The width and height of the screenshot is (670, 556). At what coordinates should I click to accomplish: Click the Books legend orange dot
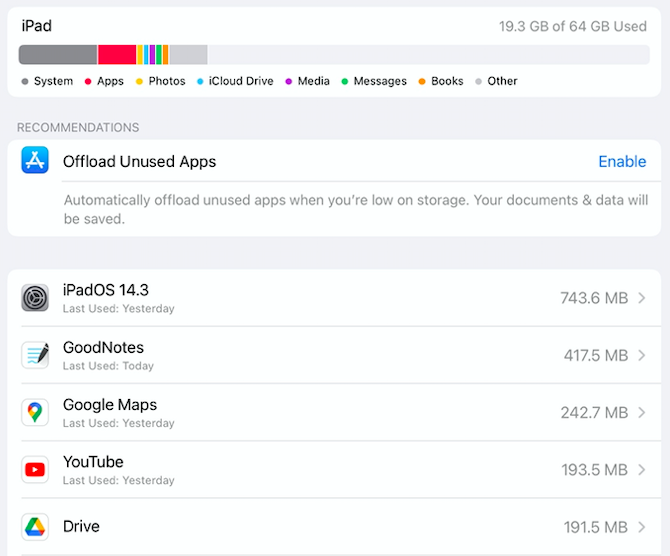pos(422,81)
